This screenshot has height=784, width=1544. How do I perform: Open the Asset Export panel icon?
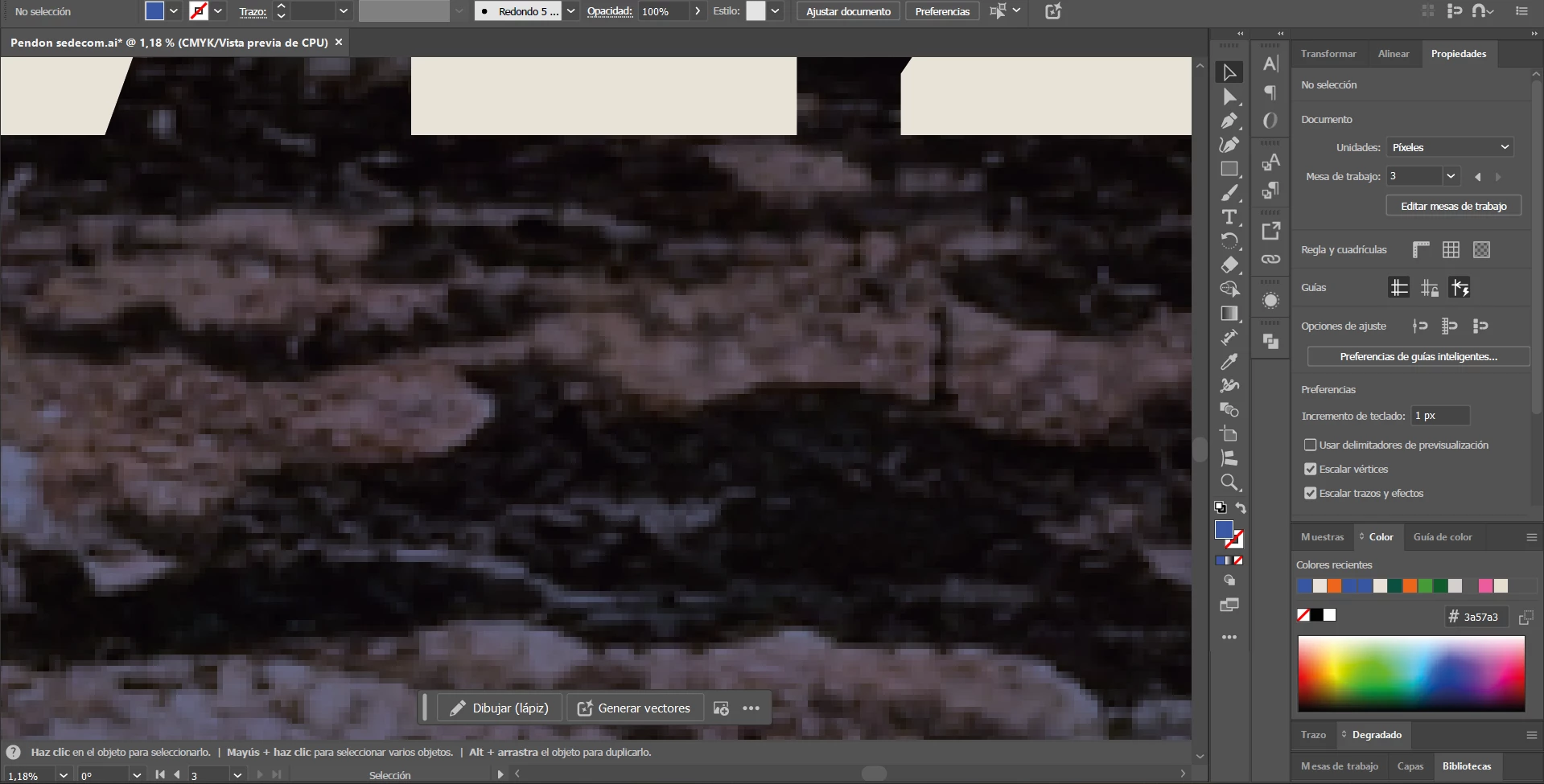1270,232
